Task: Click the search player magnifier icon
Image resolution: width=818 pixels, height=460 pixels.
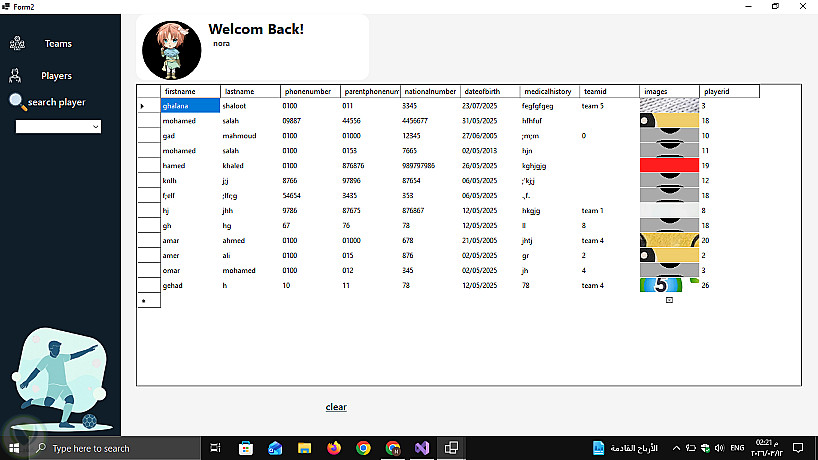Action: pyautogui.click(x=17, y=102)
